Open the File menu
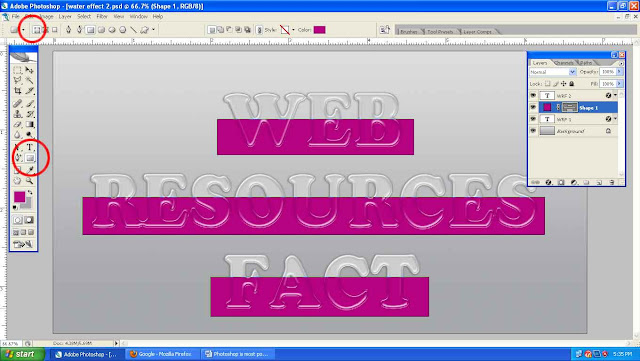The height and width of the screenshot is (361, 640). pyautogui.click(x=16, y=17)
